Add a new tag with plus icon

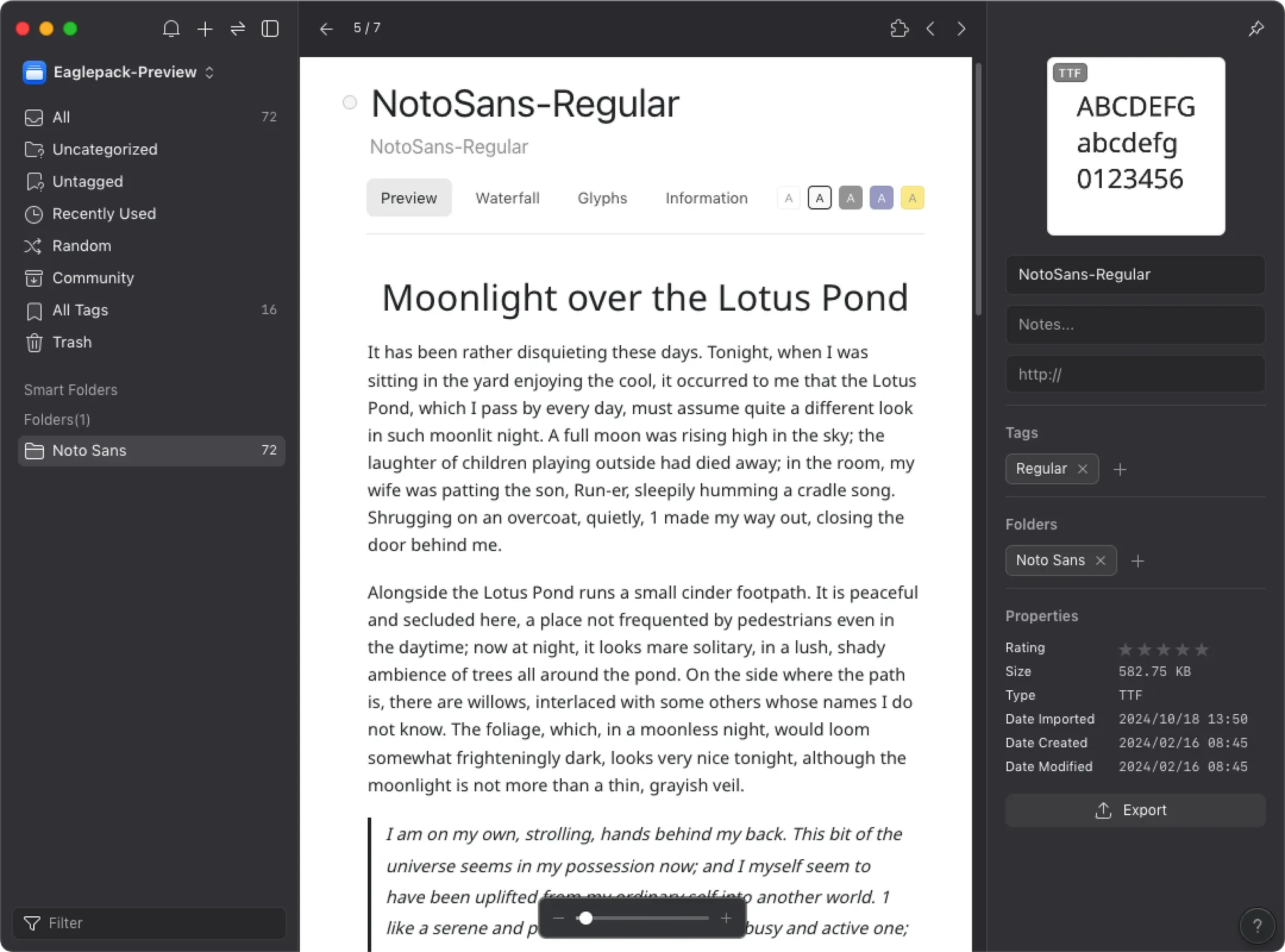(x=1120, y=469)
